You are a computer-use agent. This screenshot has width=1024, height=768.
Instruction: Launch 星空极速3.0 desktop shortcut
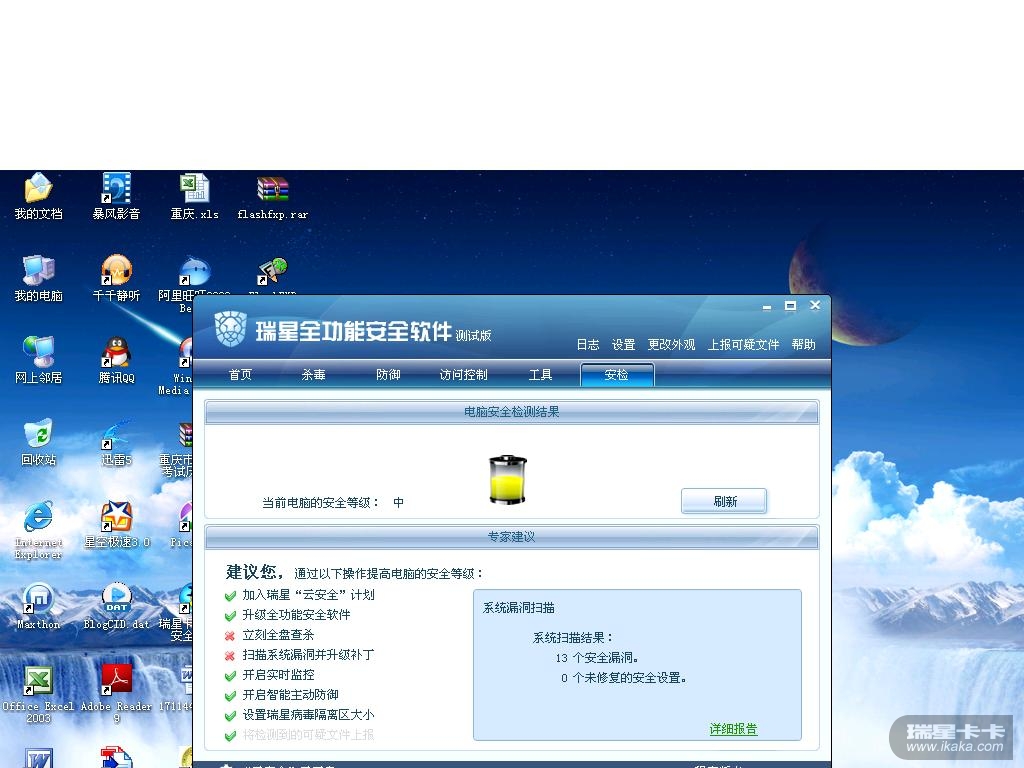pyautogui.click(x=117, y=524)
